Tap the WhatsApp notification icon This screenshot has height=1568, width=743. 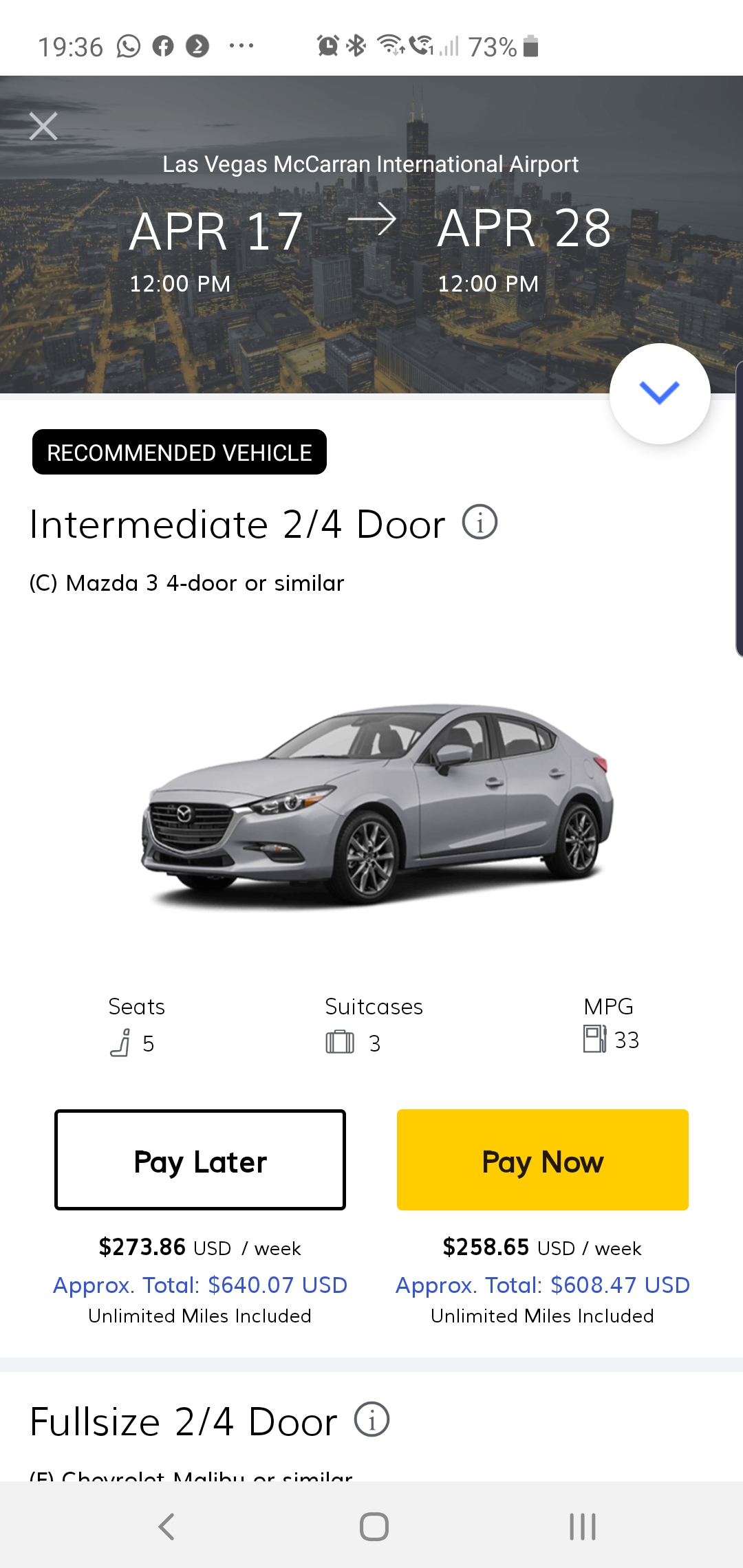[129, 47]
